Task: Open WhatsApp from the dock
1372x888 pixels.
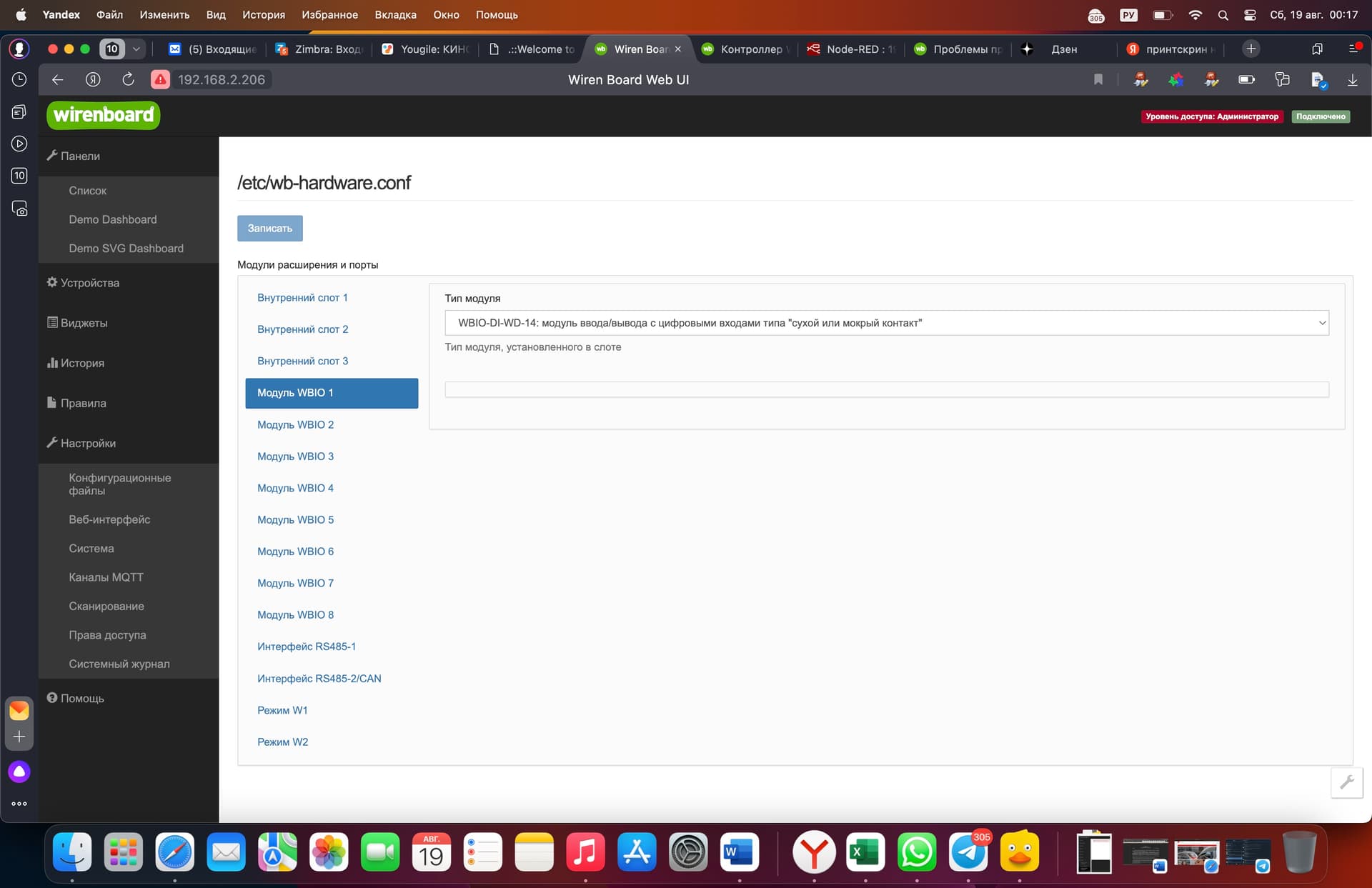Action: click(917, 852)
